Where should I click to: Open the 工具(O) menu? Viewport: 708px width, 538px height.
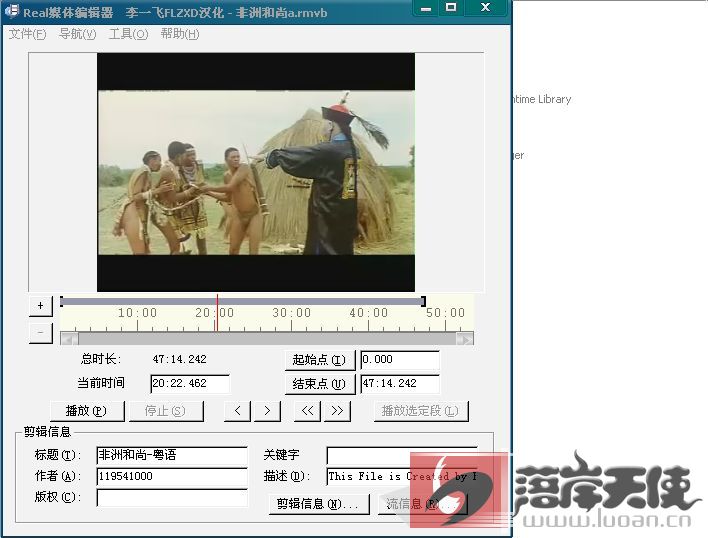pyautogui.click(x=128, y=34)
